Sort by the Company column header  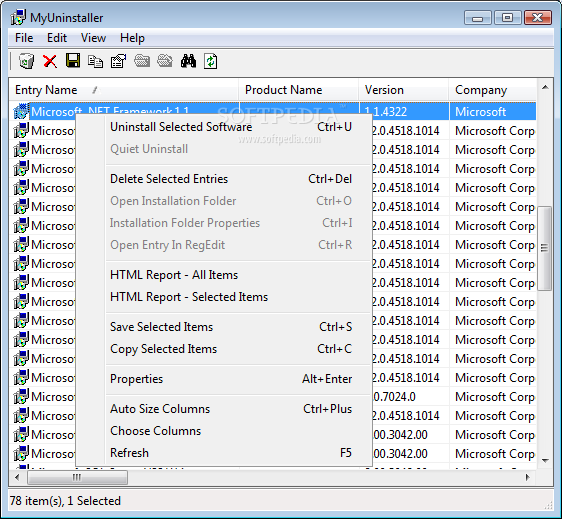(x=492, y=90)
